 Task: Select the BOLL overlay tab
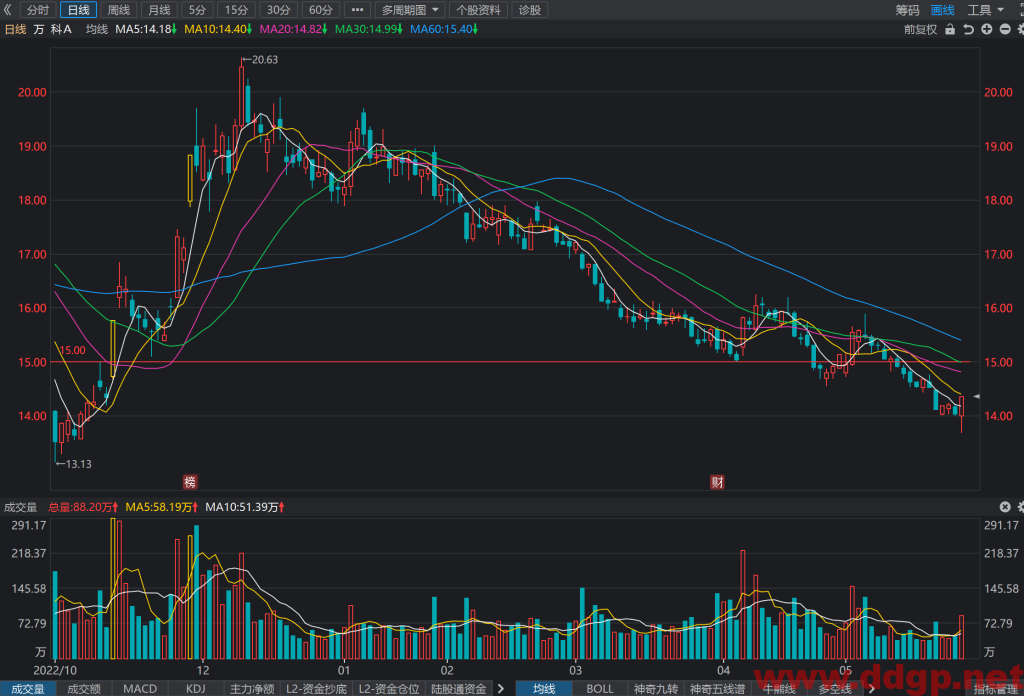600,689
